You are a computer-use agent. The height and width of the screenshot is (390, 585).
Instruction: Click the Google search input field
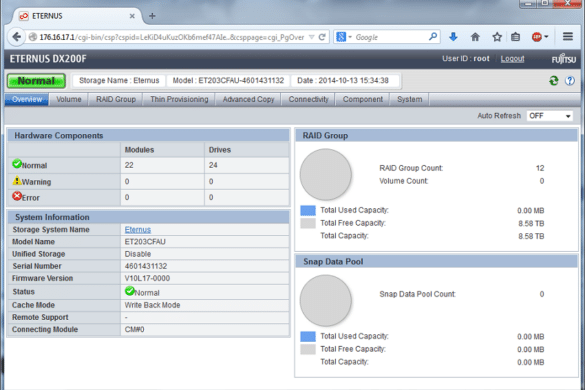click(391, 37)
